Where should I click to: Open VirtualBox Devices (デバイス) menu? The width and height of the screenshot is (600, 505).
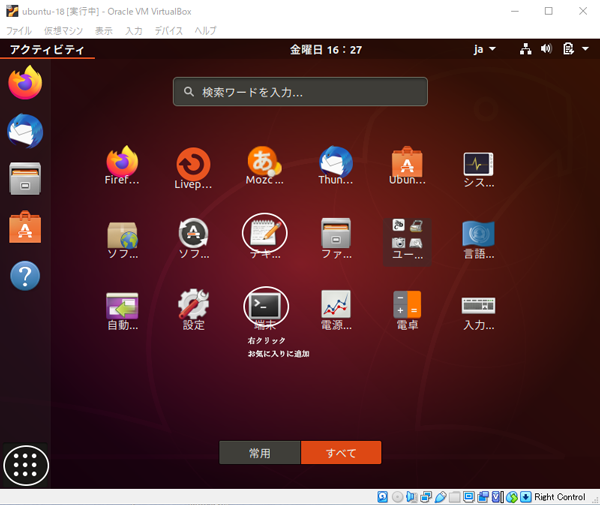pyautogui.click(x=168, y=31)
